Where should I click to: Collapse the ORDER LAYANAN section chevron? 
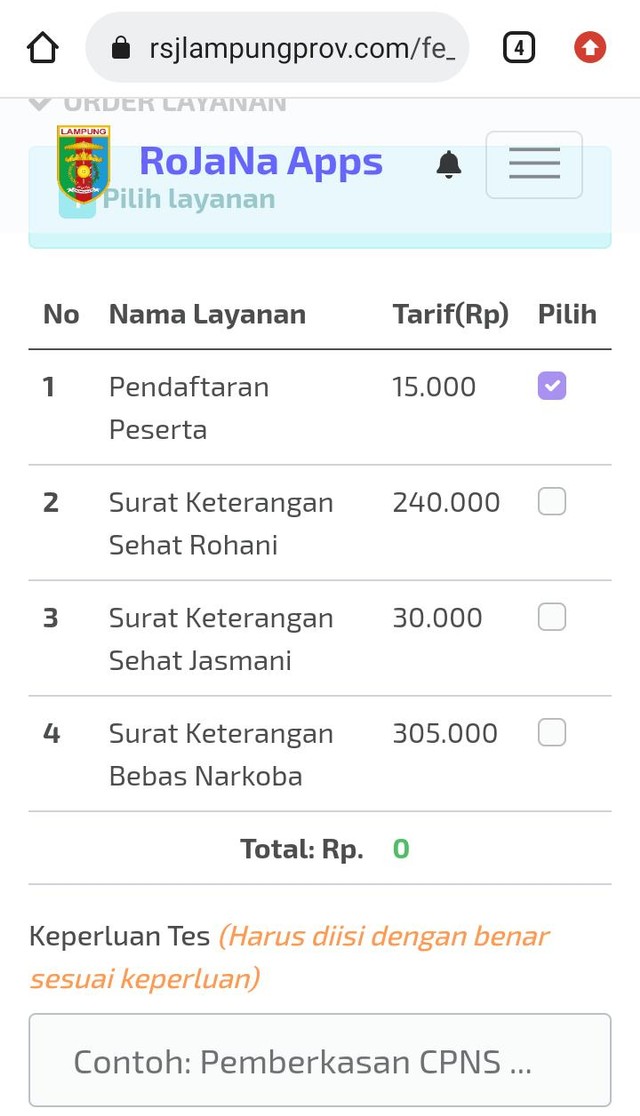38,101
